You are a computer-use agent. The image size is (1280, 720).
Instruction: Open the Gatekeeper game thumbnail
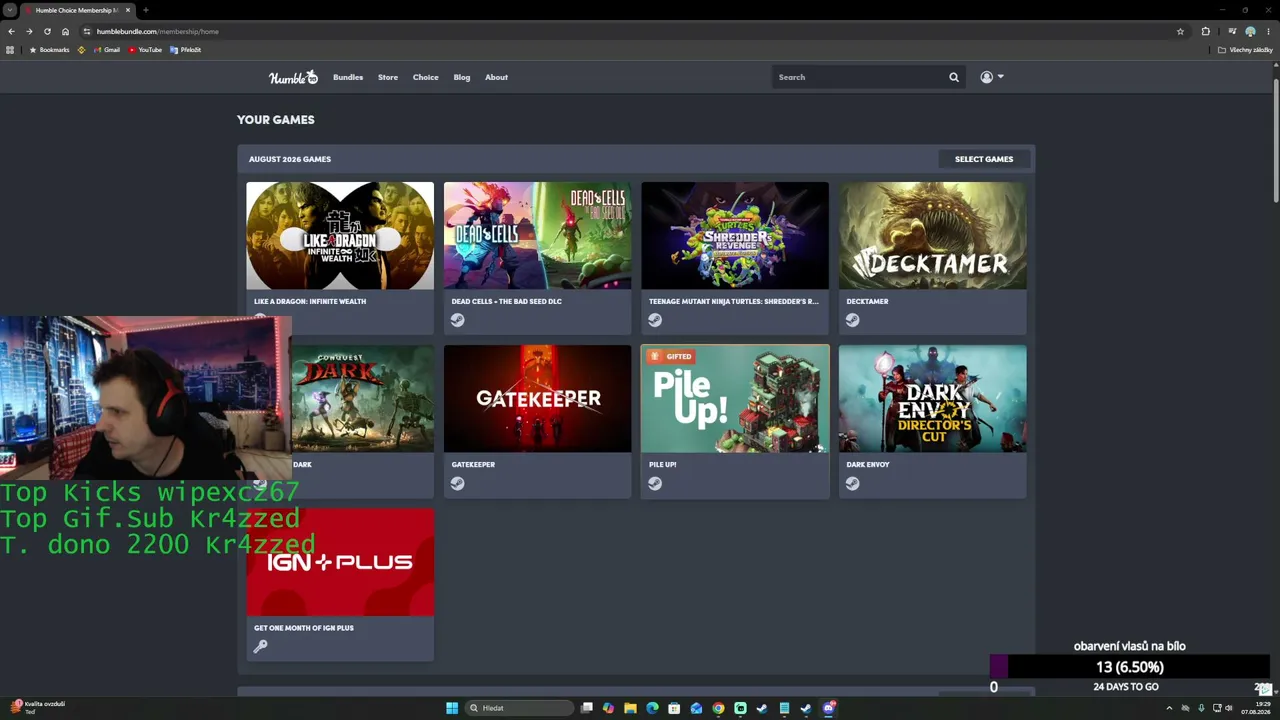tap(537, 399)
